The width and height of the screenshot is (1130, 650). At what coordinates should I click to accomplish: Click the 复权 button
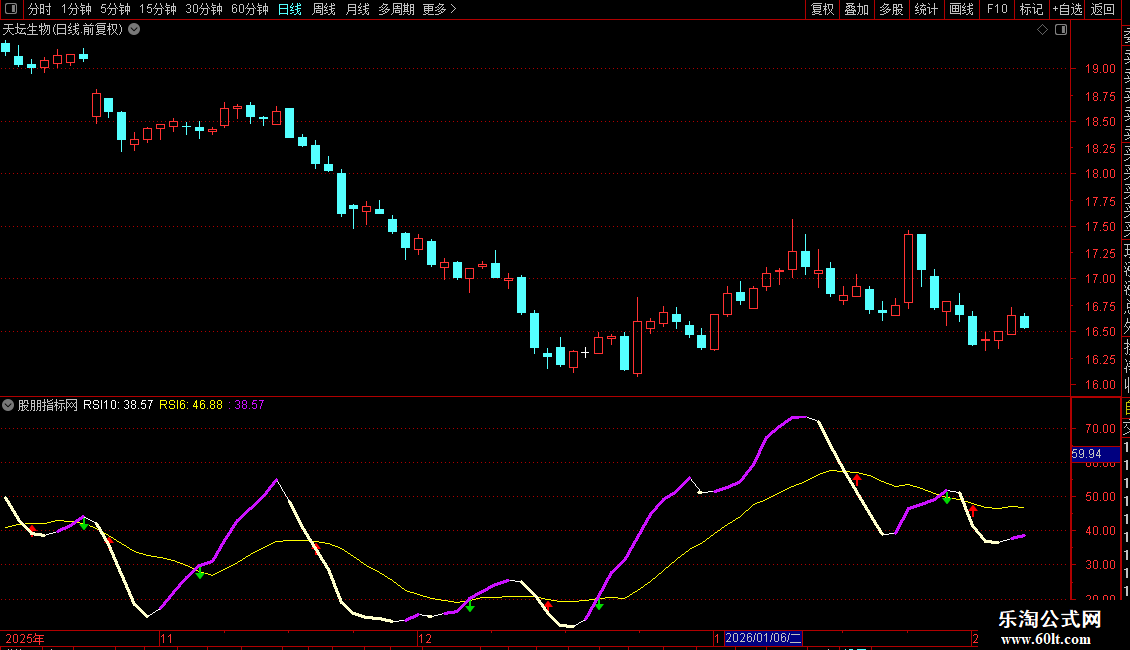pyautogui.click(x=822, y=9)
